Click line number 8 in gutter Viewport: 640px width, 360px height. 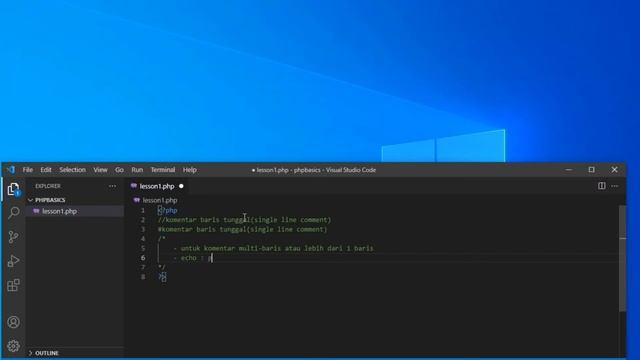[x=143, y=277]
